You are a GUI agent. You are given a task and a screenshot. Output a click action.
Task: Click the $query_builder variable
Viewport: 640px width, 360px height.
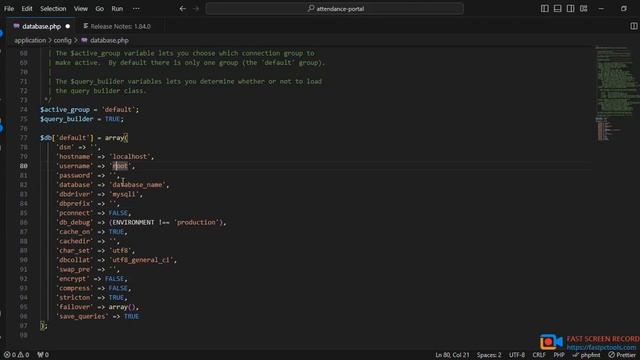pos(67,119)
